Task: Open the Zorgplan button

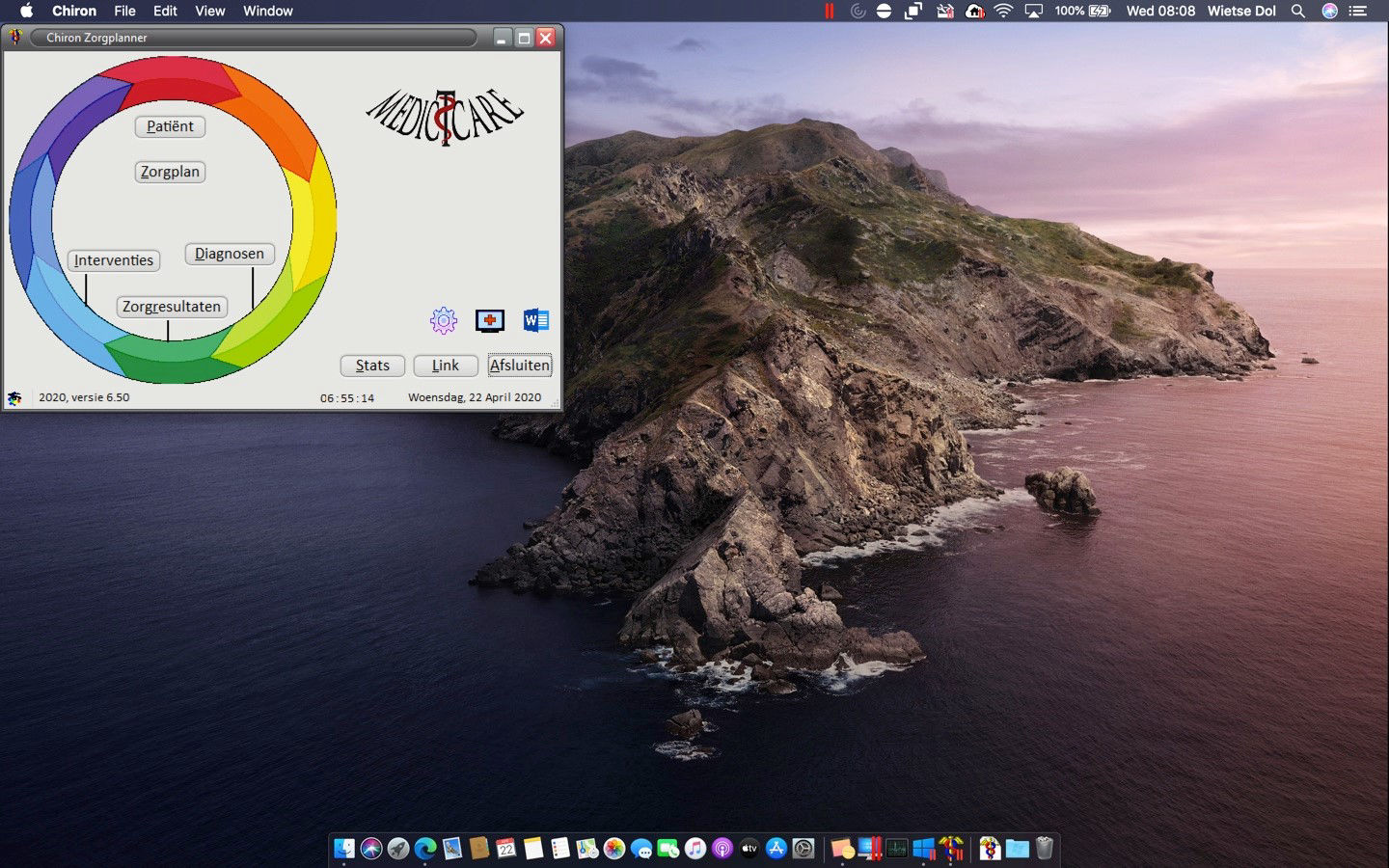Action: click(170, 172)
